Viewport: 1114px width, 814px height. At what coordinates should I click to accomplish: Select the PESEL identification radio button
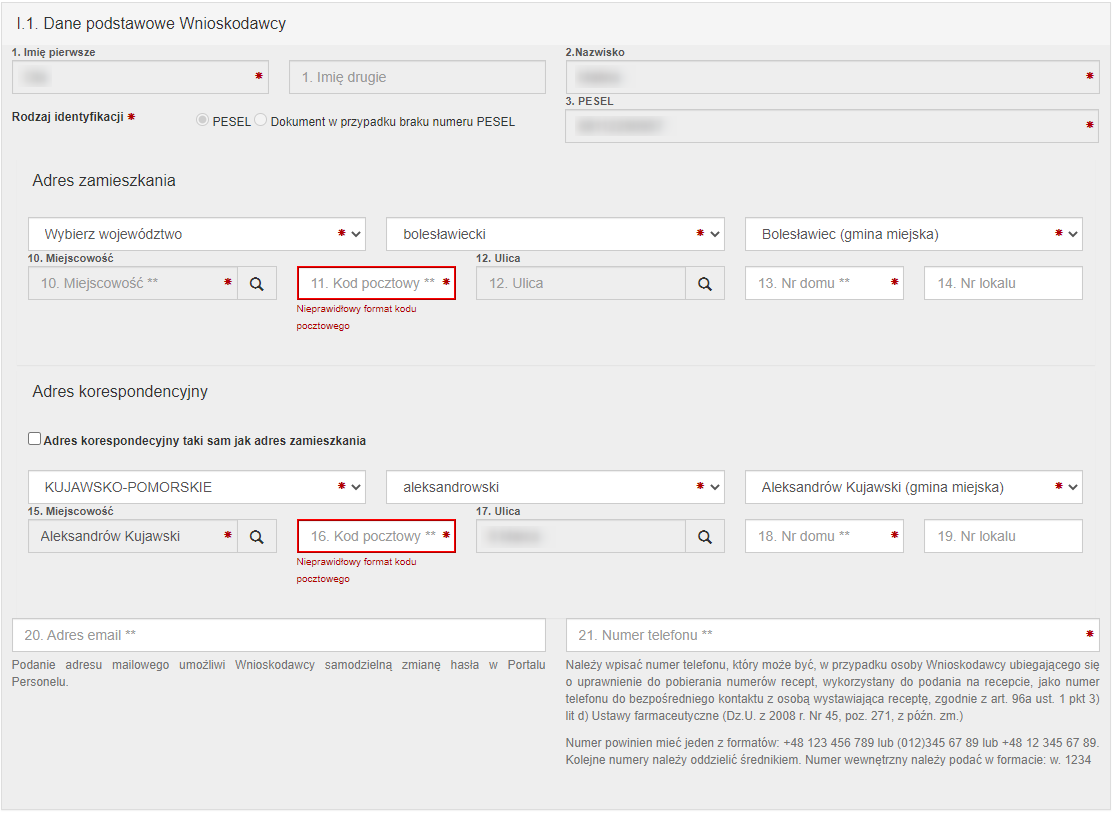coord(203,121)
